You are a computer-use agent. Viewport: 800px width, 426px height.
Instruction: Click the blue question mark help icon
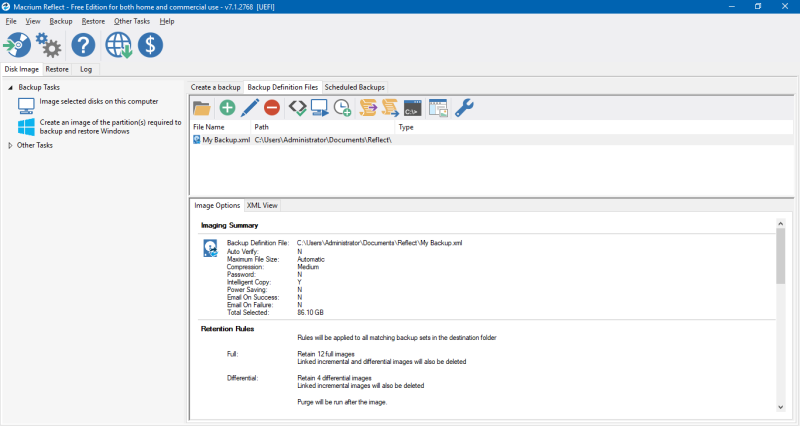pyautogui.click(x=84, y=45)
